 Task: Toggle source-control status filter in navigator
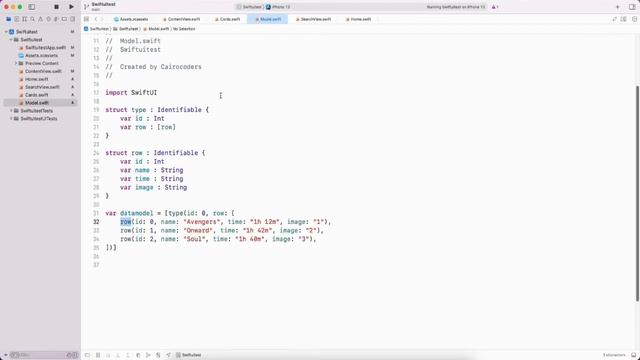(x=75, y=355)
